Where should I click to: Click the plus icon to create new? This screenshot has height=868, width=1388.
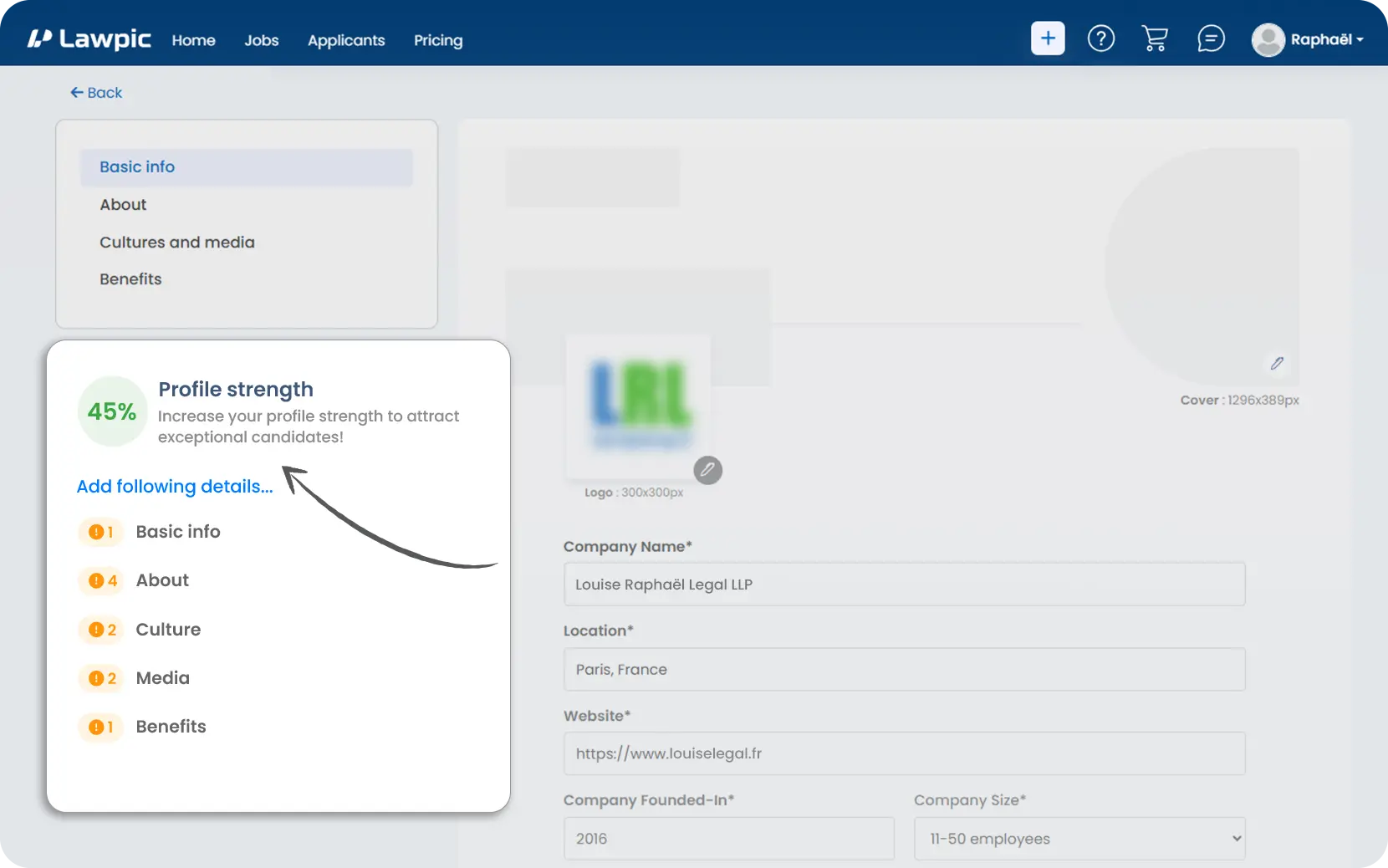coord(1048,38)
